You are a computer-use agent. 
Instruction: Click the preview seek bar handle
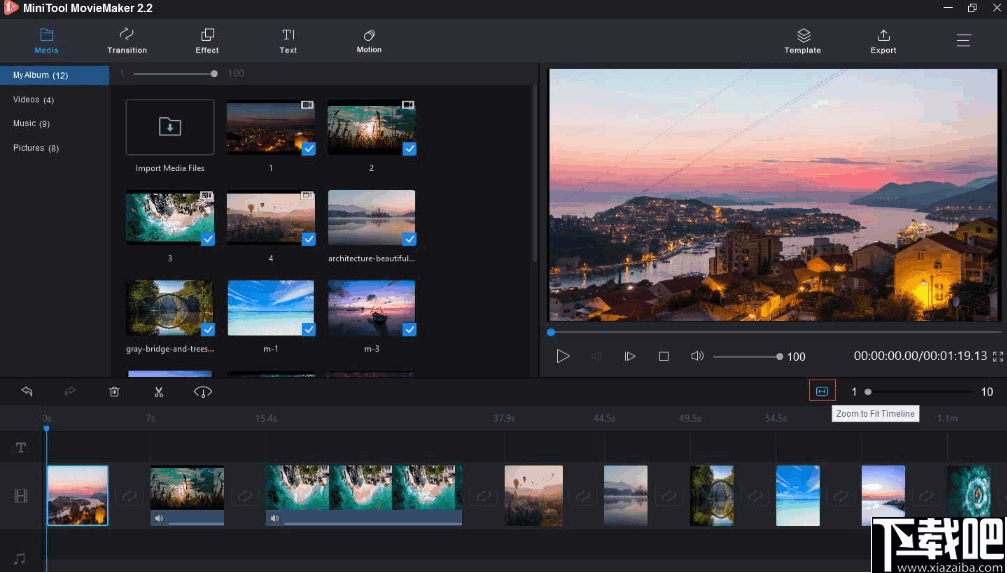[x=550, y=331]
